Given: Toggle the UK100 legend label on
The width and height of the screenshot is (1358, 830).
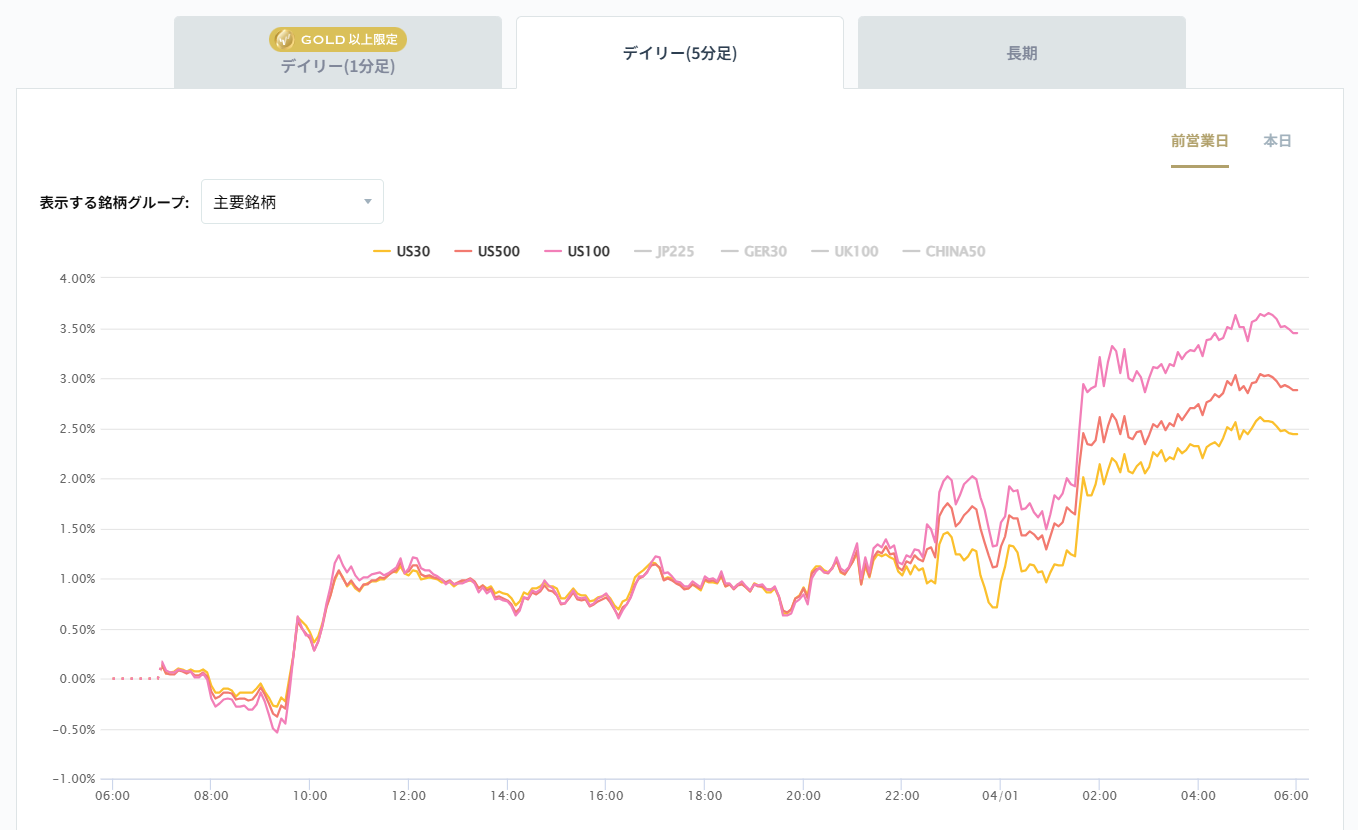Looking at the screenshot, I should click(856, 252).
